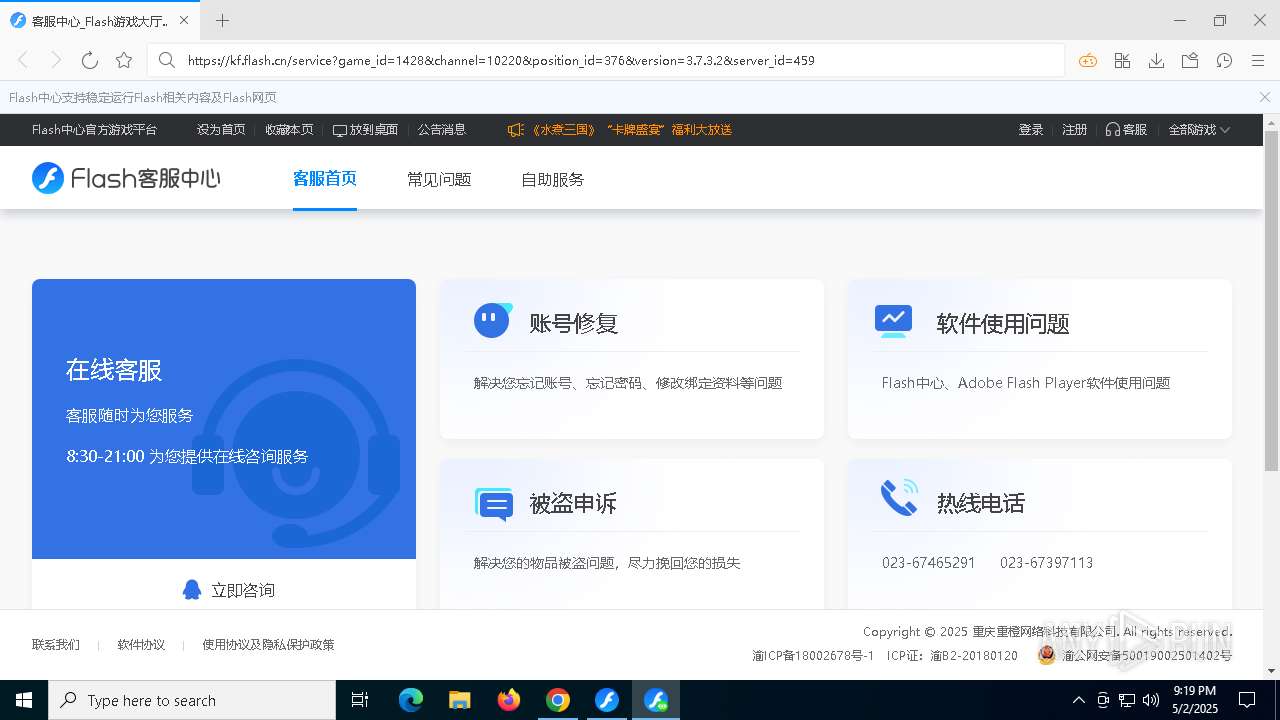Open the browser hamburger menu
Image resolution: width=1280 pixels, height=720 pixels.
(x=1258, y=61)
